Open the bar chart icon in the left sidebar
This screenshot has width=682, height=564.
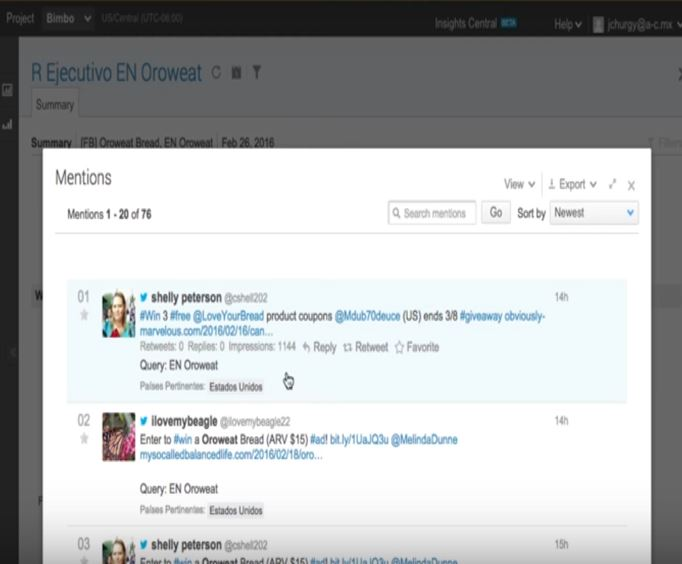coord(7,124)
